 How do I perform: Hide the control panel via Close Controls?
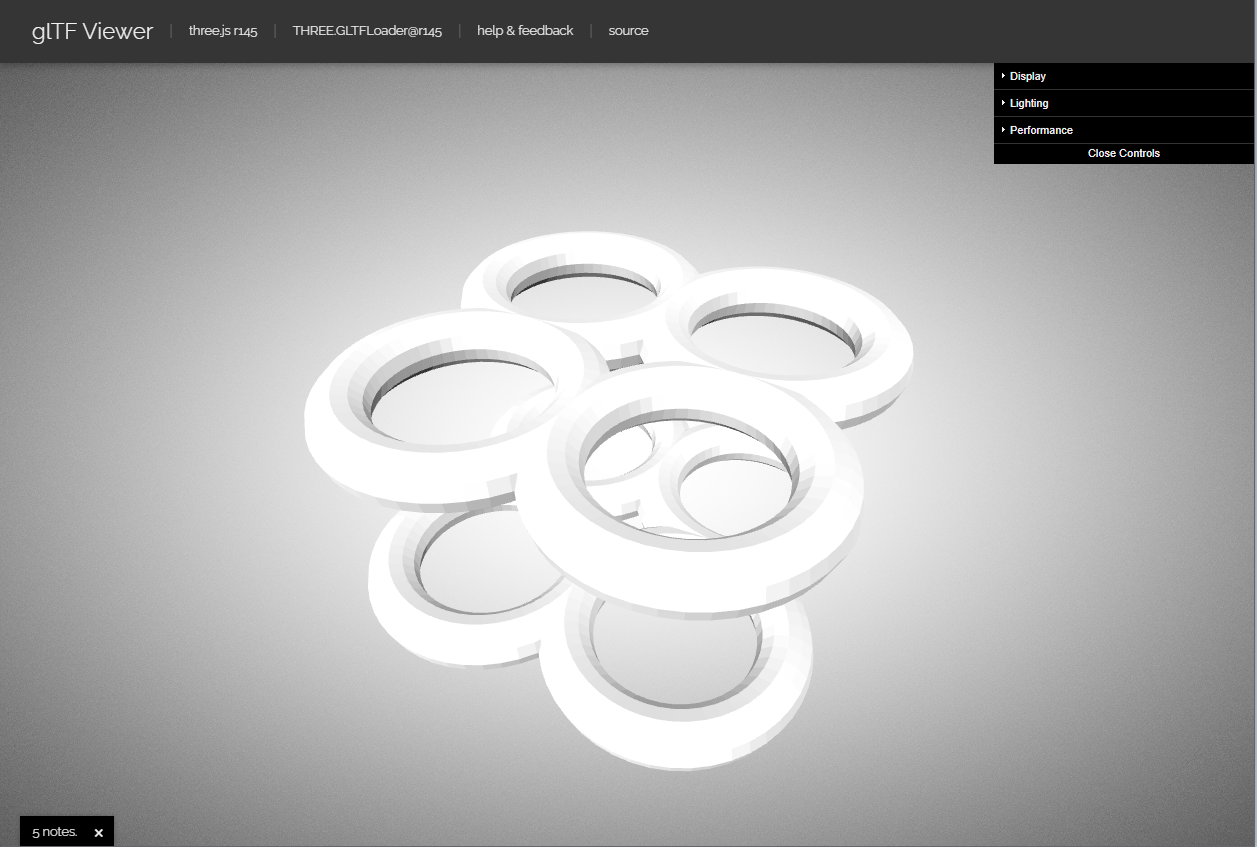pyautogui.click(x=1123, y=153)
